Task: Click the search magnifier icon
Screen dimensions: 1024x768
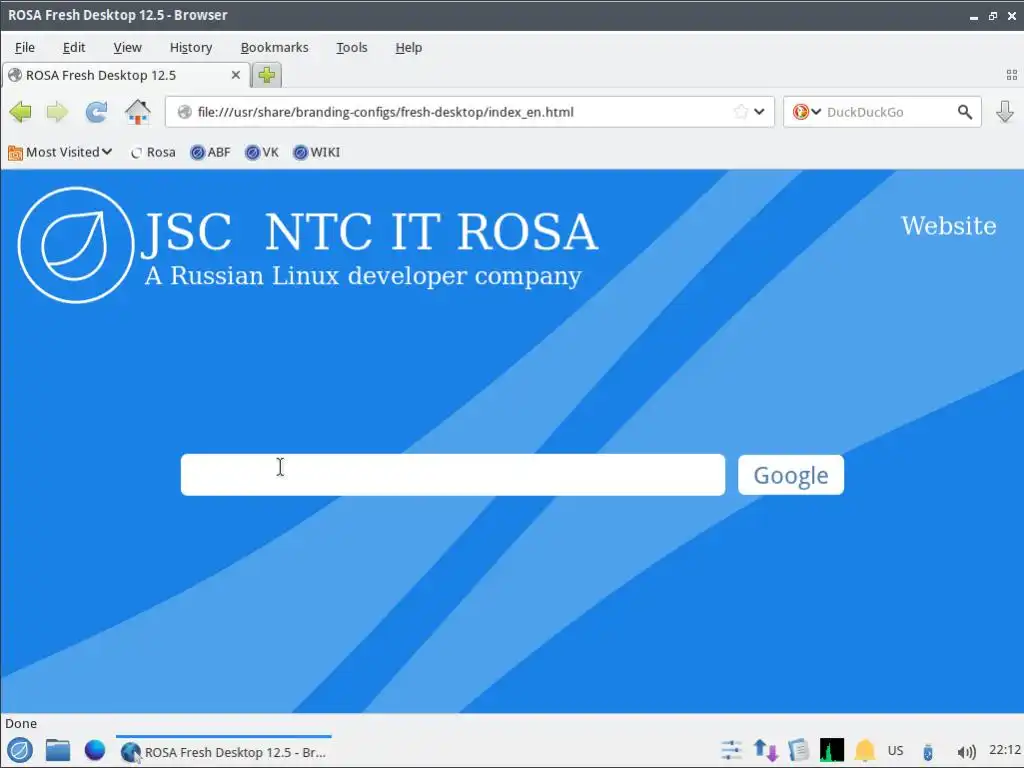Action: (965, 112)
